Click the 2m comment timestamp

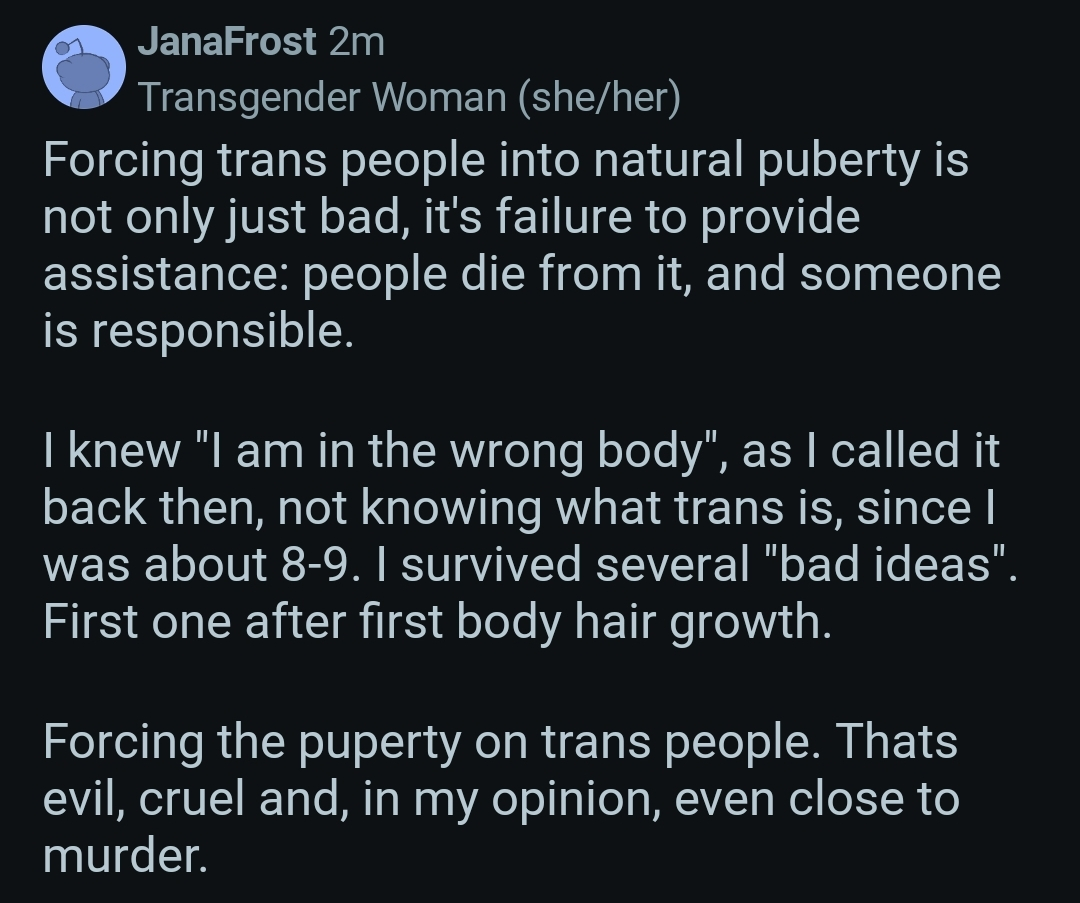pyautogui.click(x=356, y=42)
